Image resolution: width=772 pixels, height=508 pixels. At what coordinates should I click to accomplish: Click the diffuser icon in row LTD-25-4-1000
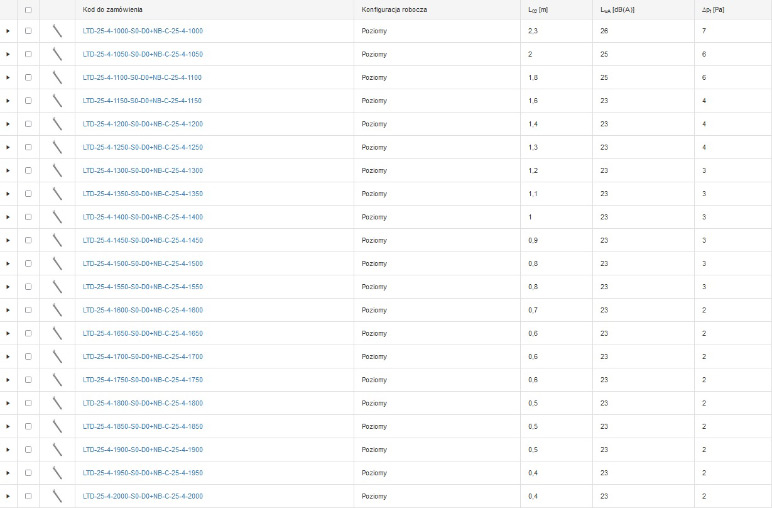(57, 31)
